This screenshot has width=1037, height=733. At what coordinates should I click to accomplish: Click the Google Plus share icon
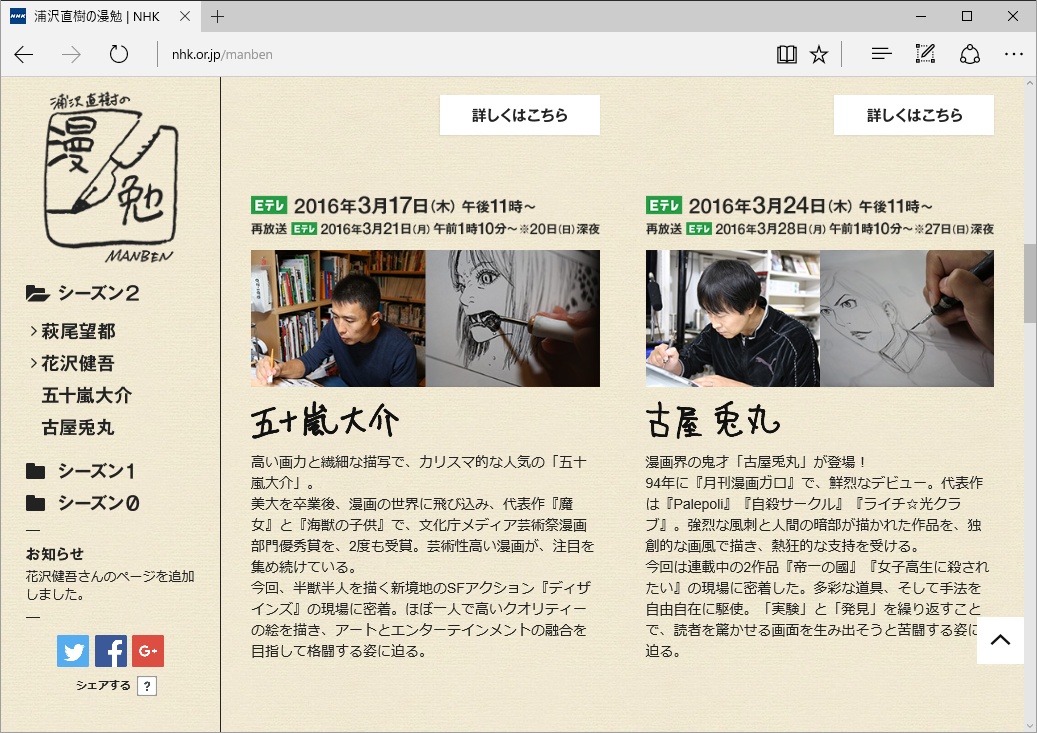point(148,651)
